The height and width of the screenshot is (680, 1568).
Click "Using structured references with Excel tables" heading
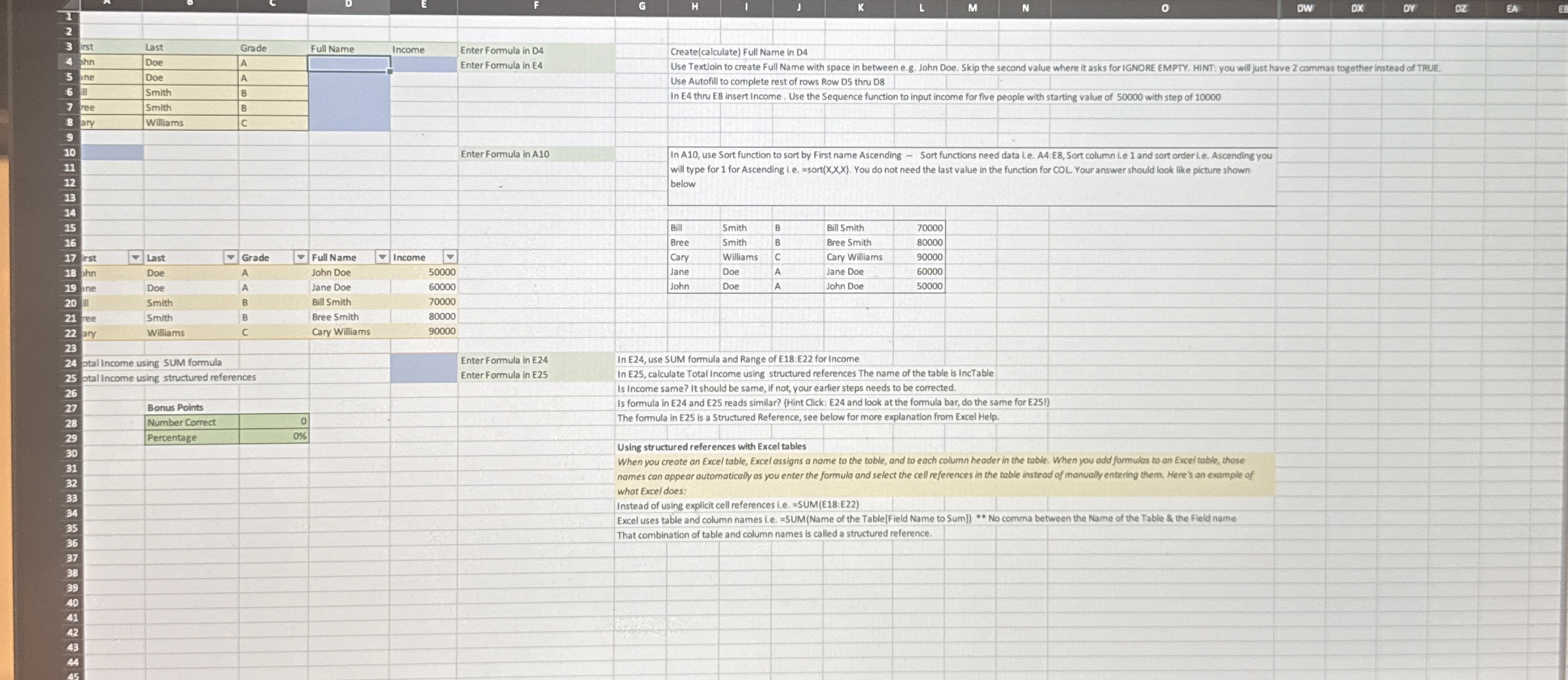711,446
